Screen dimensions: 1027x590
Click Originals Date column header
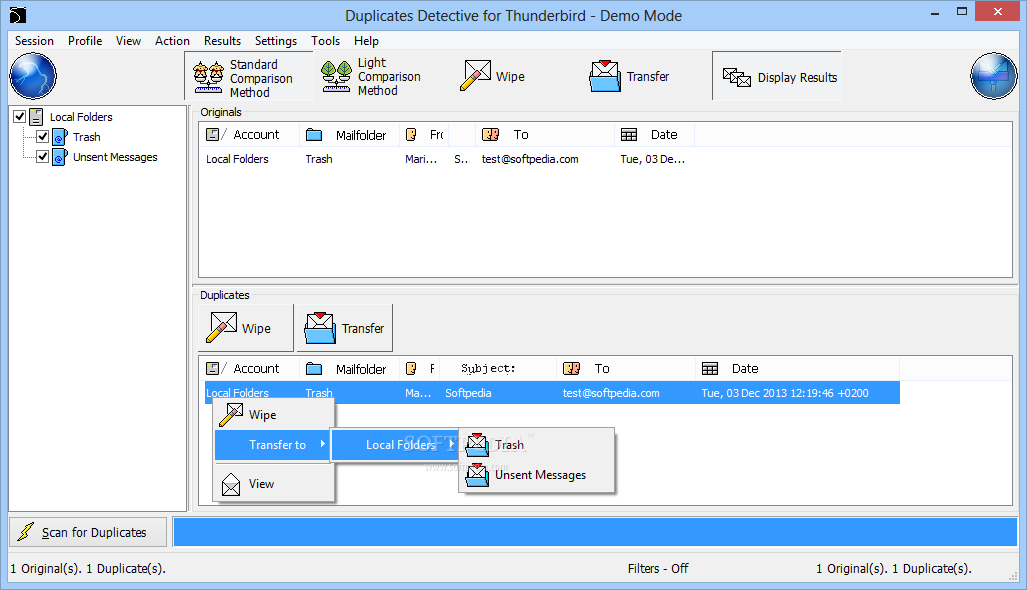(654, 134)
